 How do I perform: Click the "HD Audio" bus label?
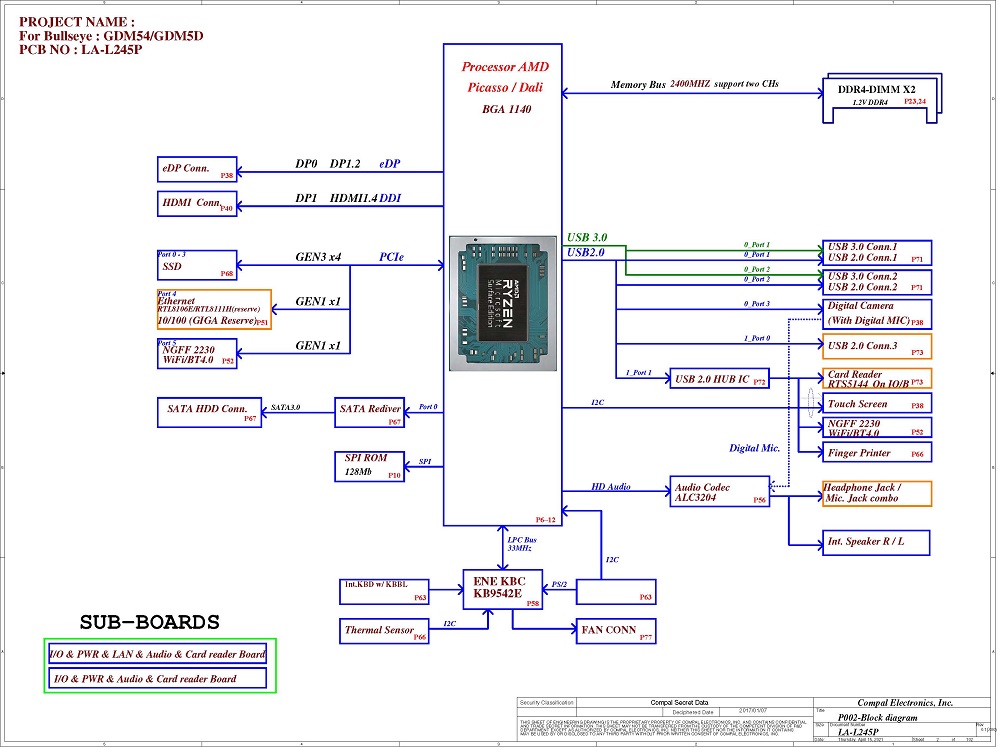coord(610,487)
